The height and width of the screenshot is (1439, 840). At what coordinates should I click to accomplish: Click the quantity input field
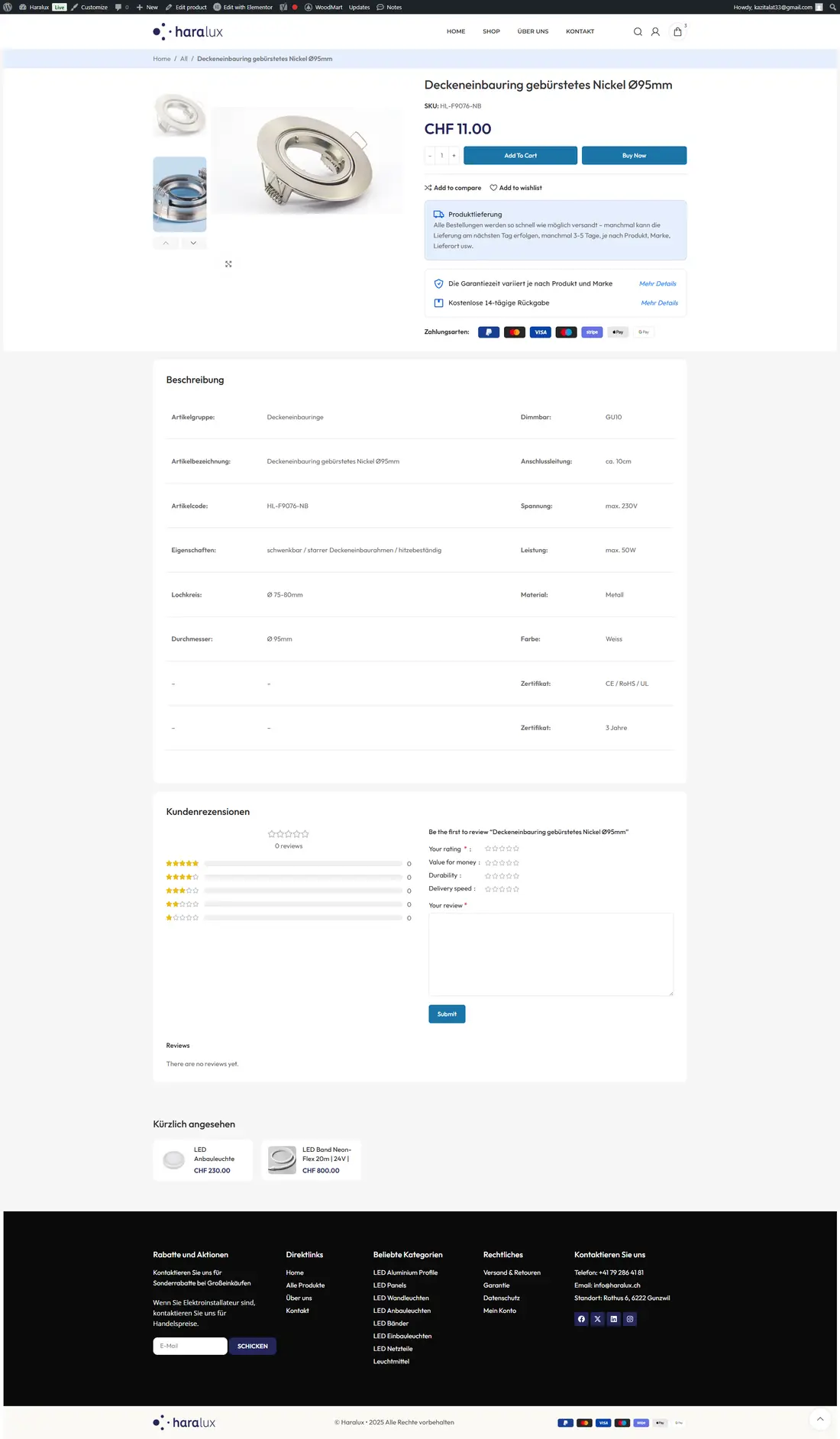pyautogui.click(x=441, y=156)
